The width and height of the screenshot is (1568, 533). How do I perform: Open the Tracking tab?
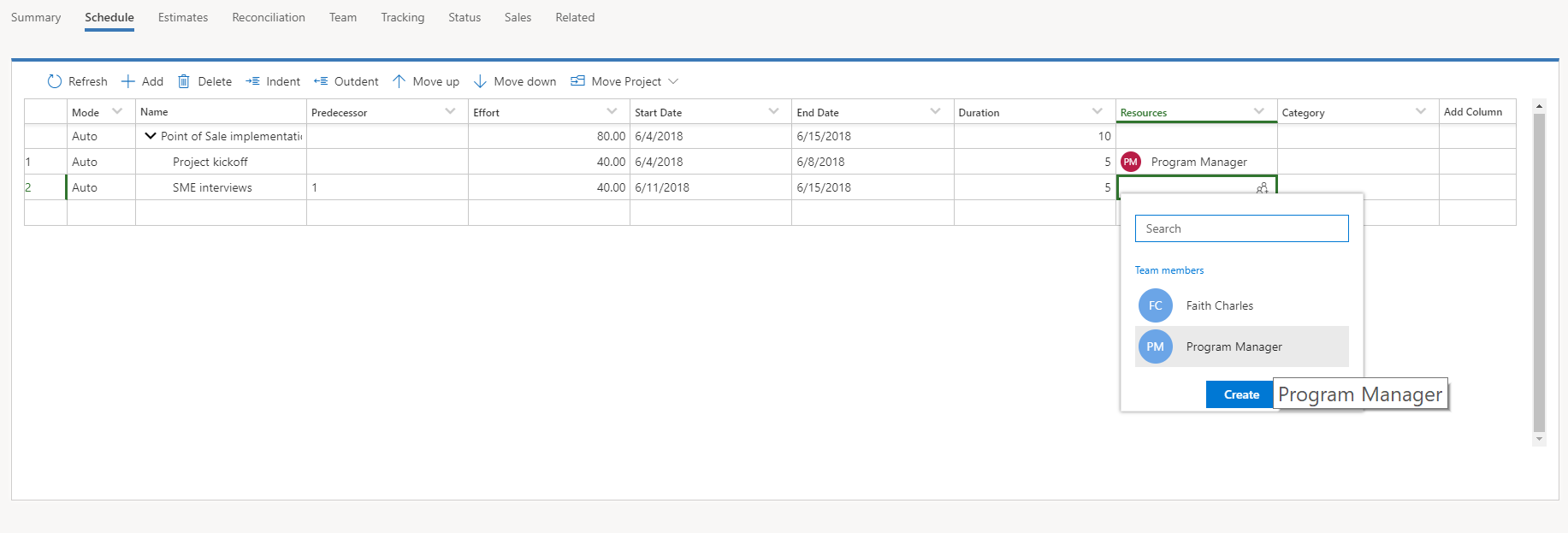pyautogui.click(x=403, y=17)
